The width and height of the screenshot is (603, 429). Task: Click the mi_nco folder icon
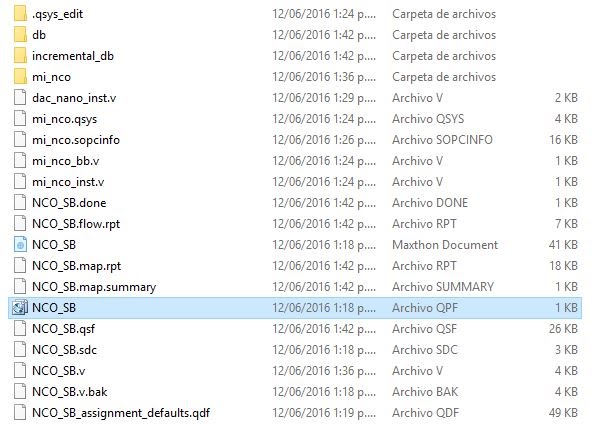click(x=20, y=76)
